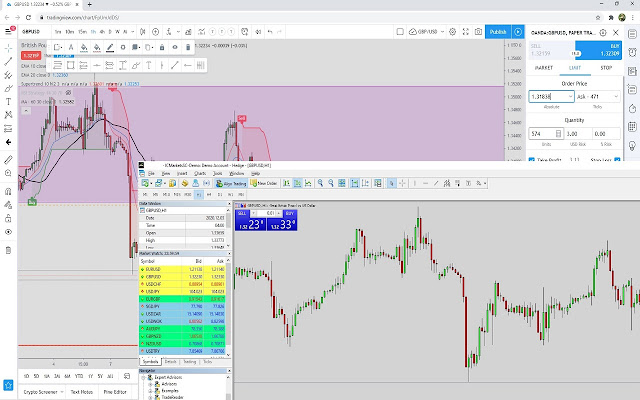Collapse the indicator legend chevron on chart
The width and height of the screenshot is (640, 400).
click(26, 111)
